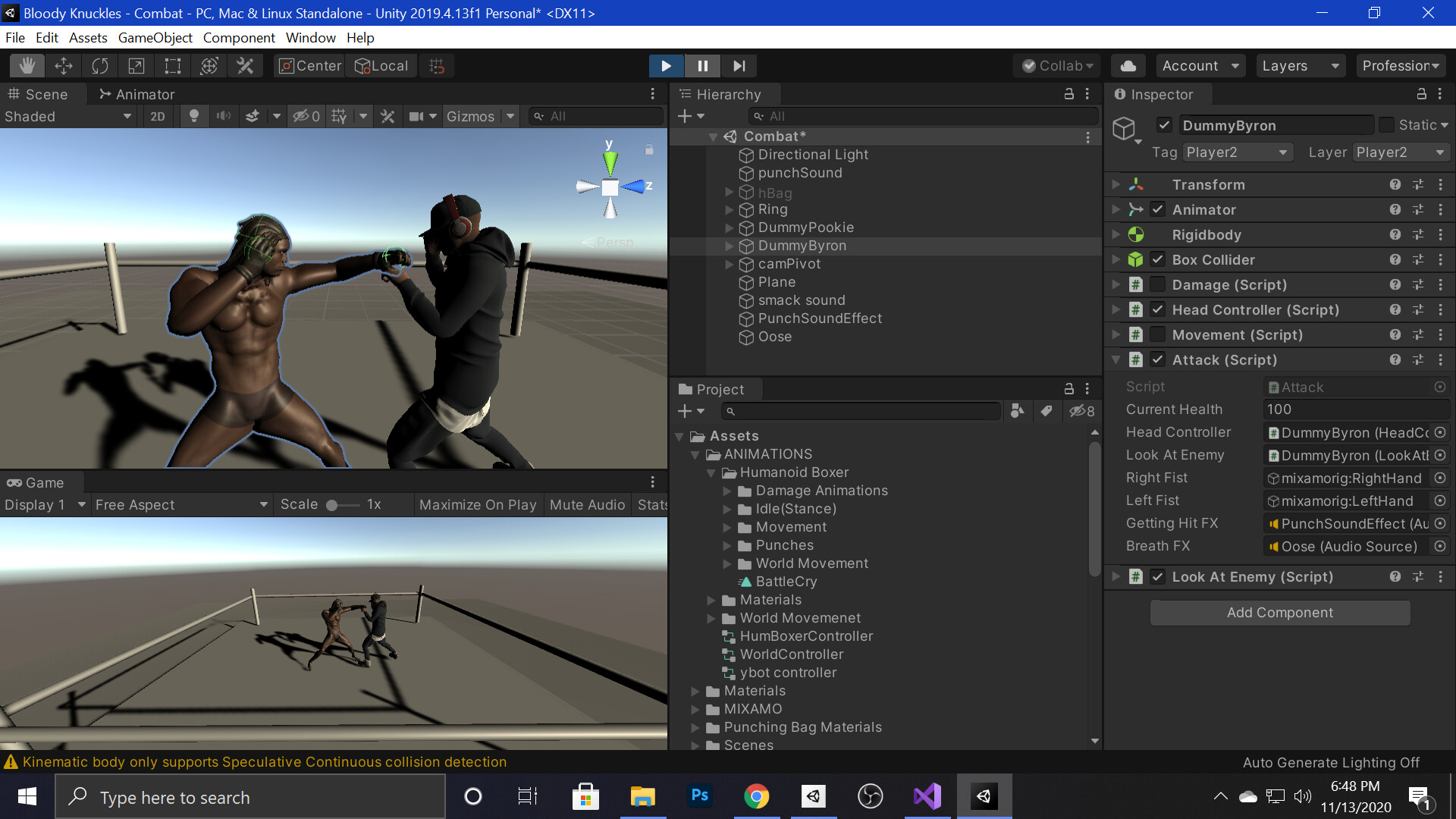Switch to the Animator tab
The width and height of the screenshot is (1456, 819).
137,94
